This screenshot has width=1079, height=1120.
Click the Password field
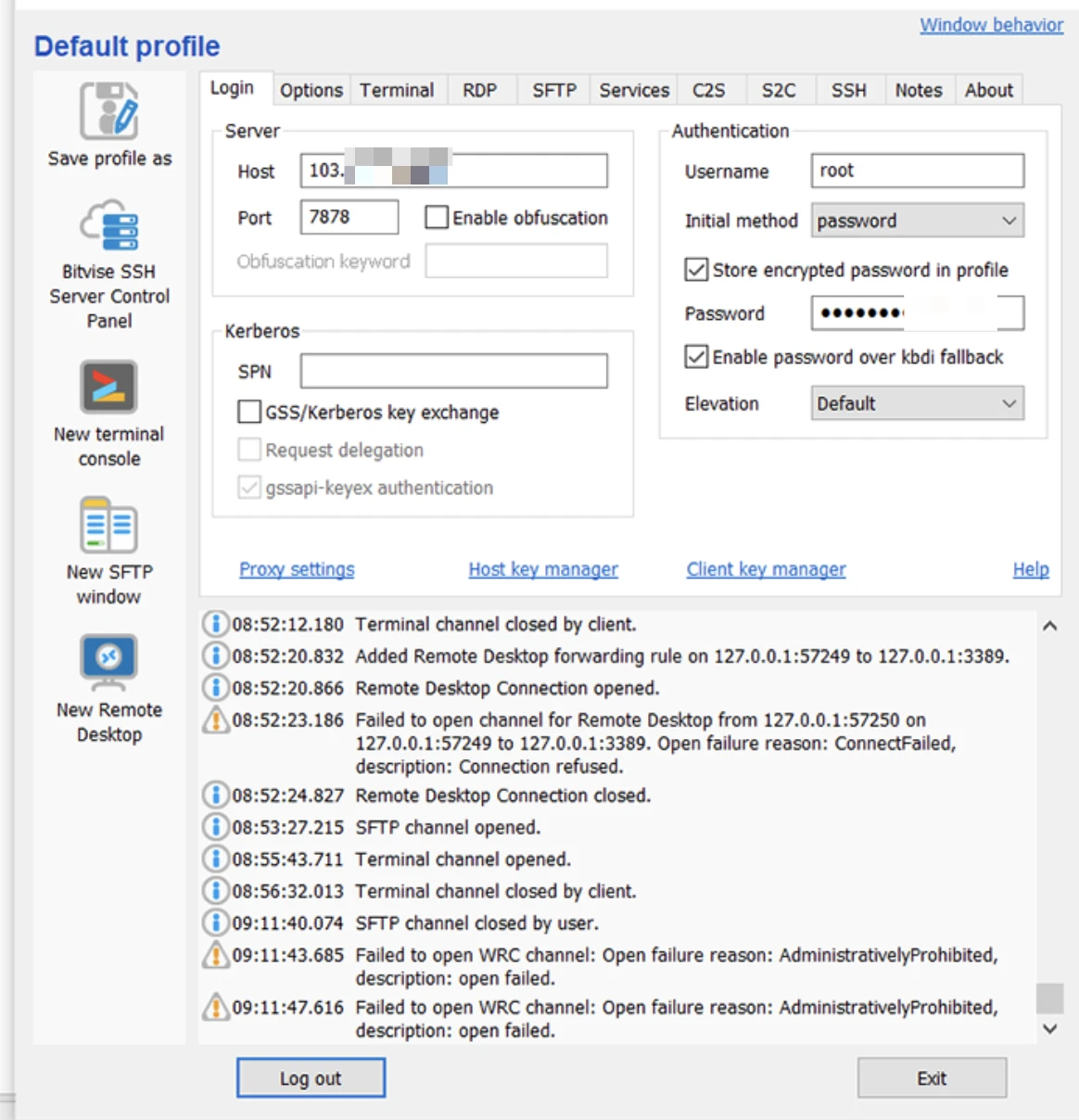coord(918,313)
